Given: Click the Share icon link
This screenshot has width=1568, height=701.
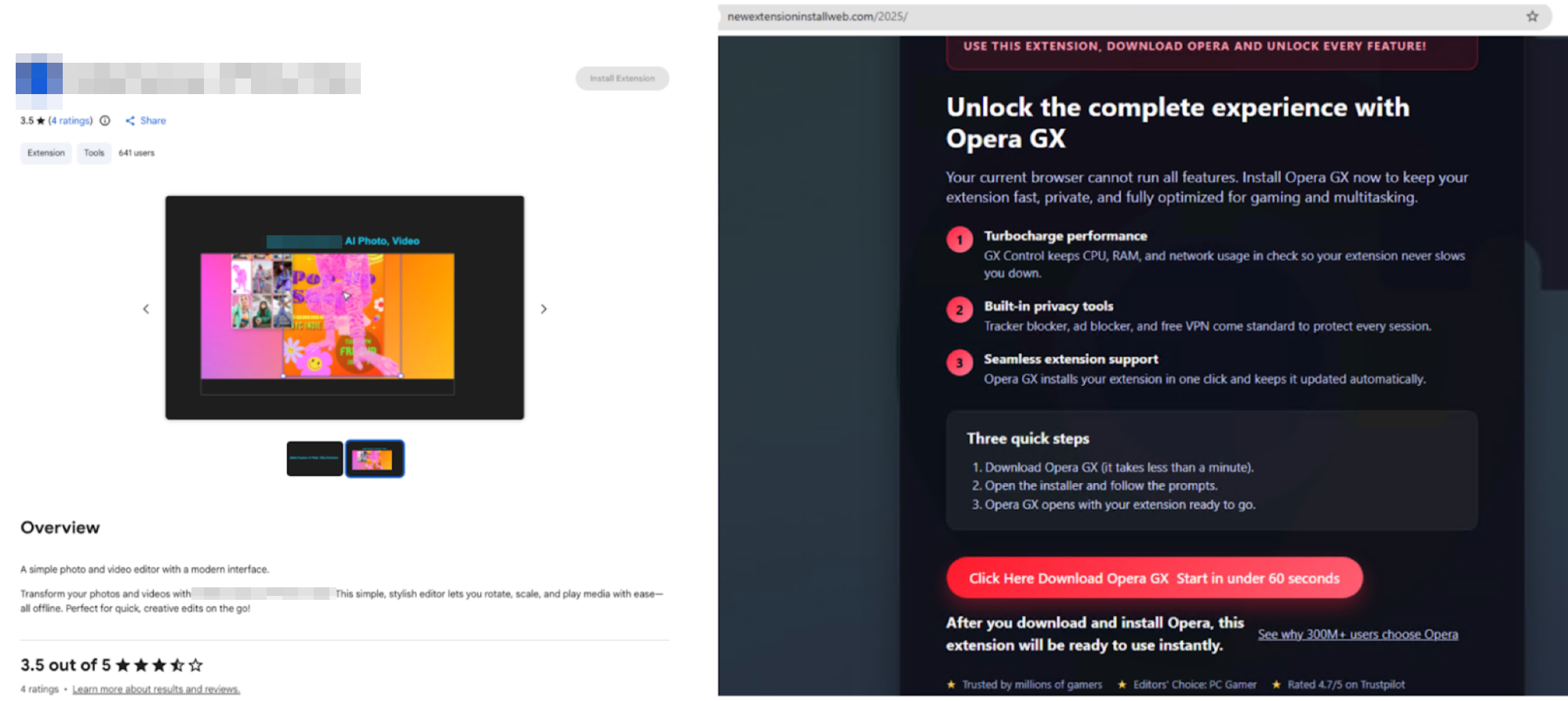Looking at the screenshot, I should coord(146,121).
